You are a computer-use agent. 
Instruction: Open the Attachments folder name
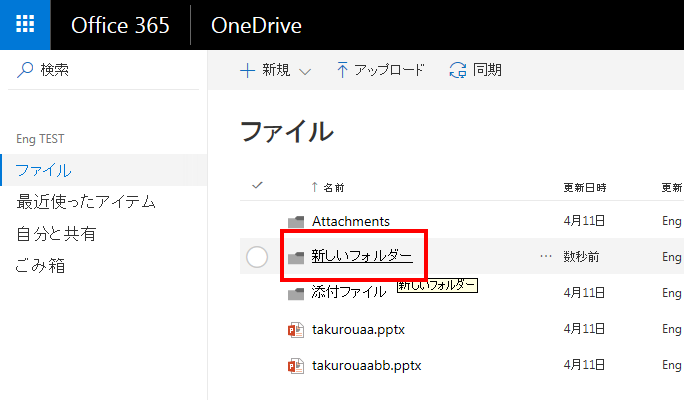point(351,221)
